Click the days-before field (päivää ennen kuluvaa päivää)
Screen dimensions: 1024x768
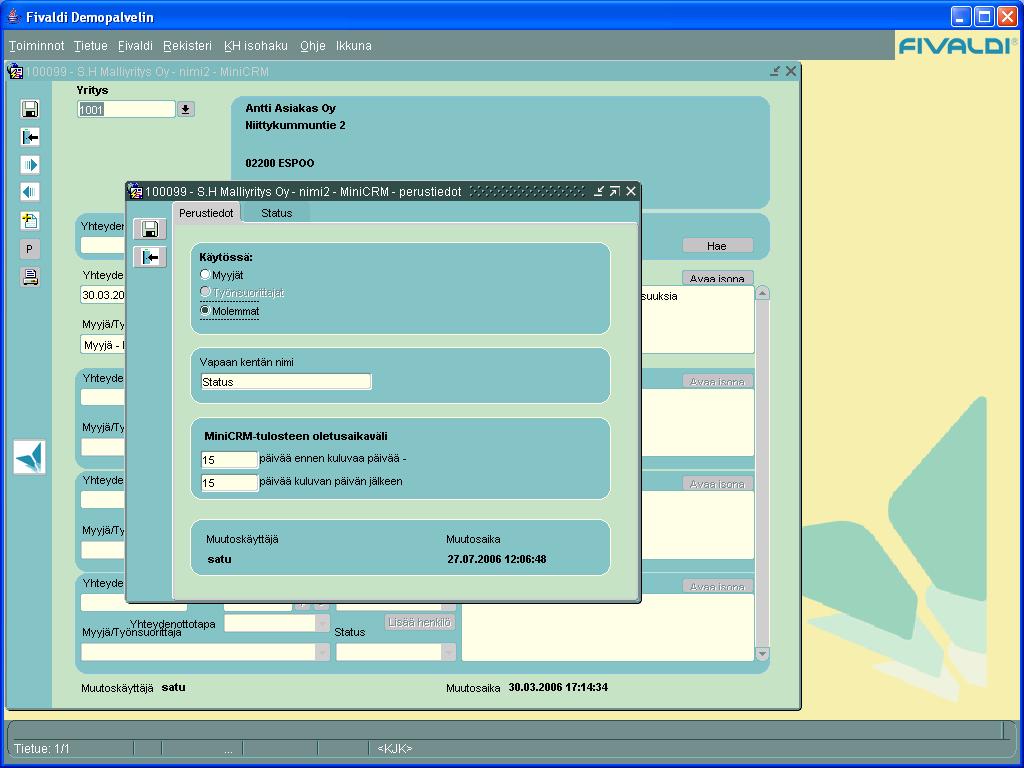[x=229, y=460]
